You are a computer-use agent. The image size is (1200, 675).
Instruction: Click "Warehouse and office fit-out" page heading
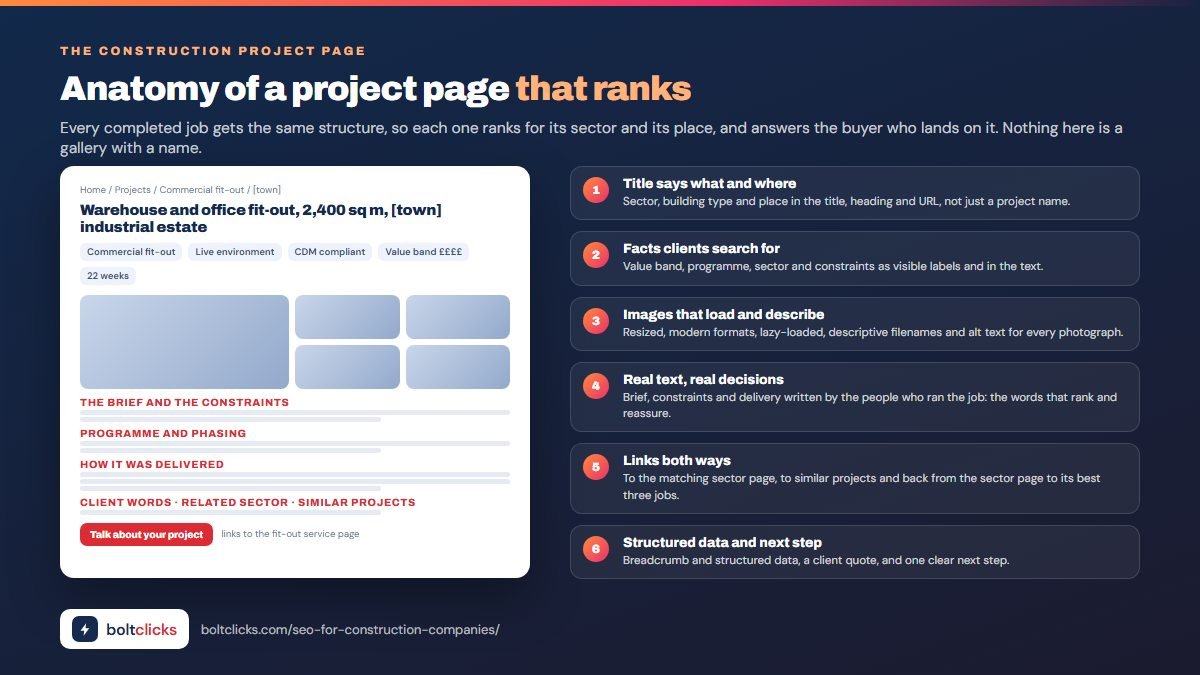(x=261, y=219)
